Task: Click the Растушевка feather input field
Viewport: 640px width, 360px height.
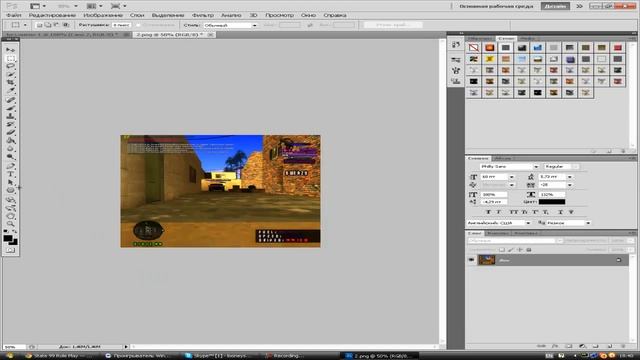Action: pos(121,25)
